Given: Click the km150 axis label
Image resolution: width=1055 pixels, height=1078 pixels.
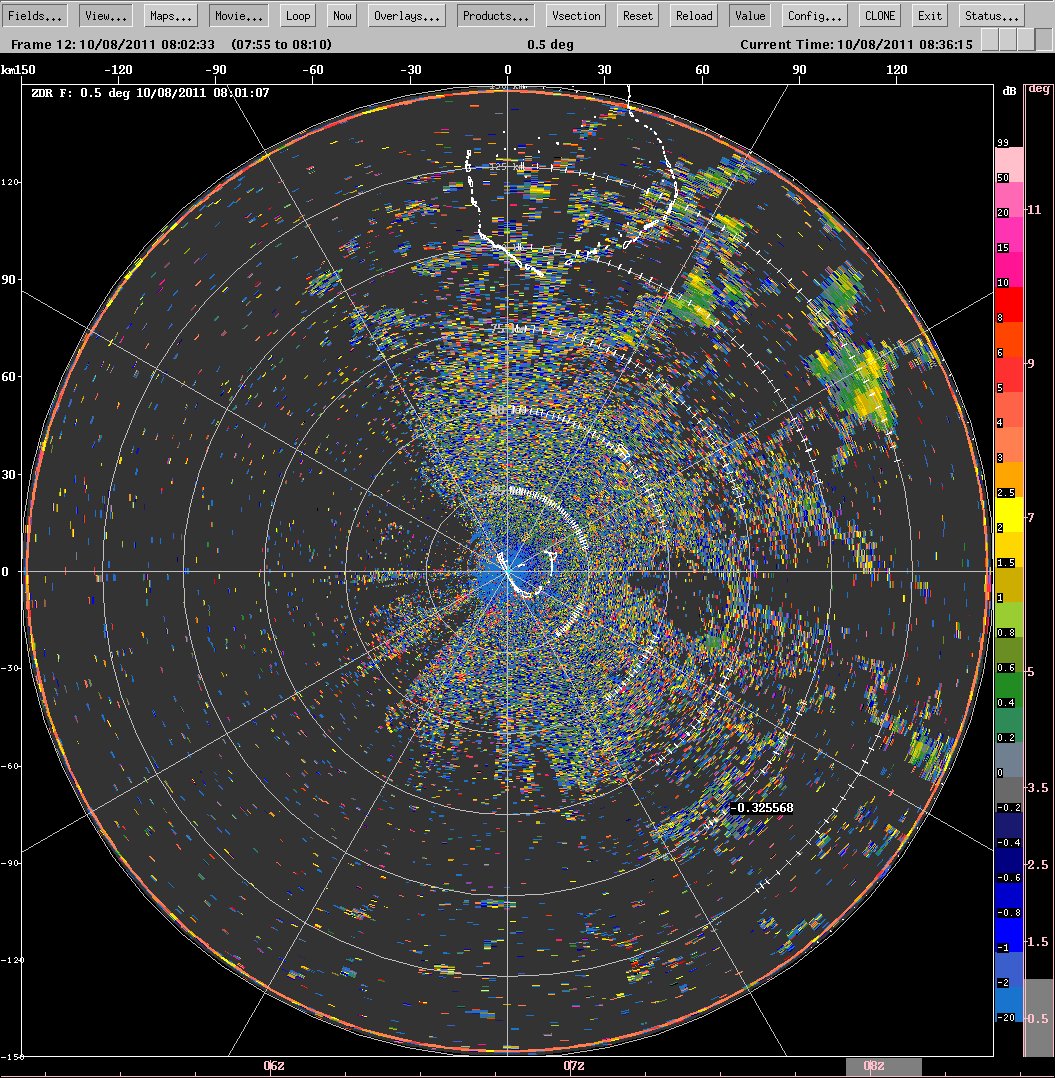Looking at the screenshot, I should [x=19, y=69].
